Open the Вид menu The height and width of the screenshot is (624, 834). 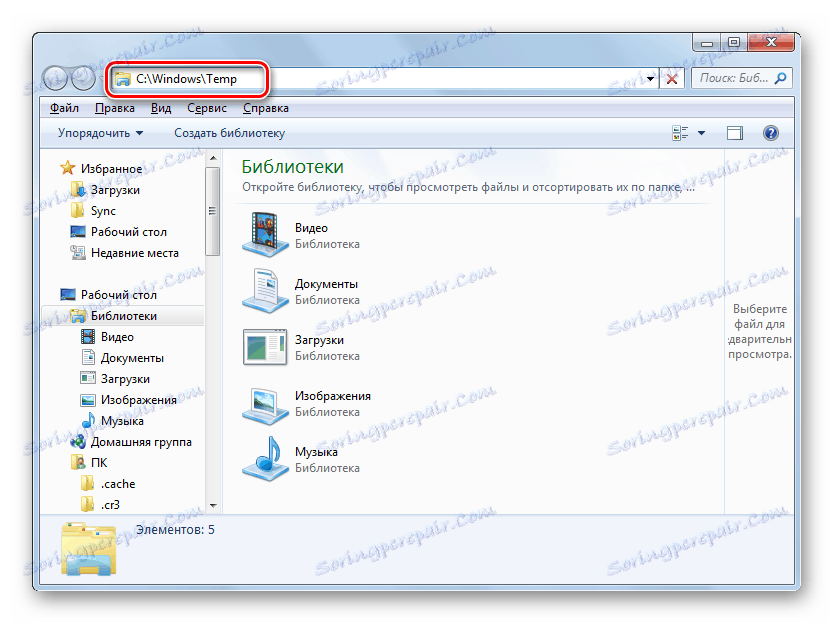(161, 108)
